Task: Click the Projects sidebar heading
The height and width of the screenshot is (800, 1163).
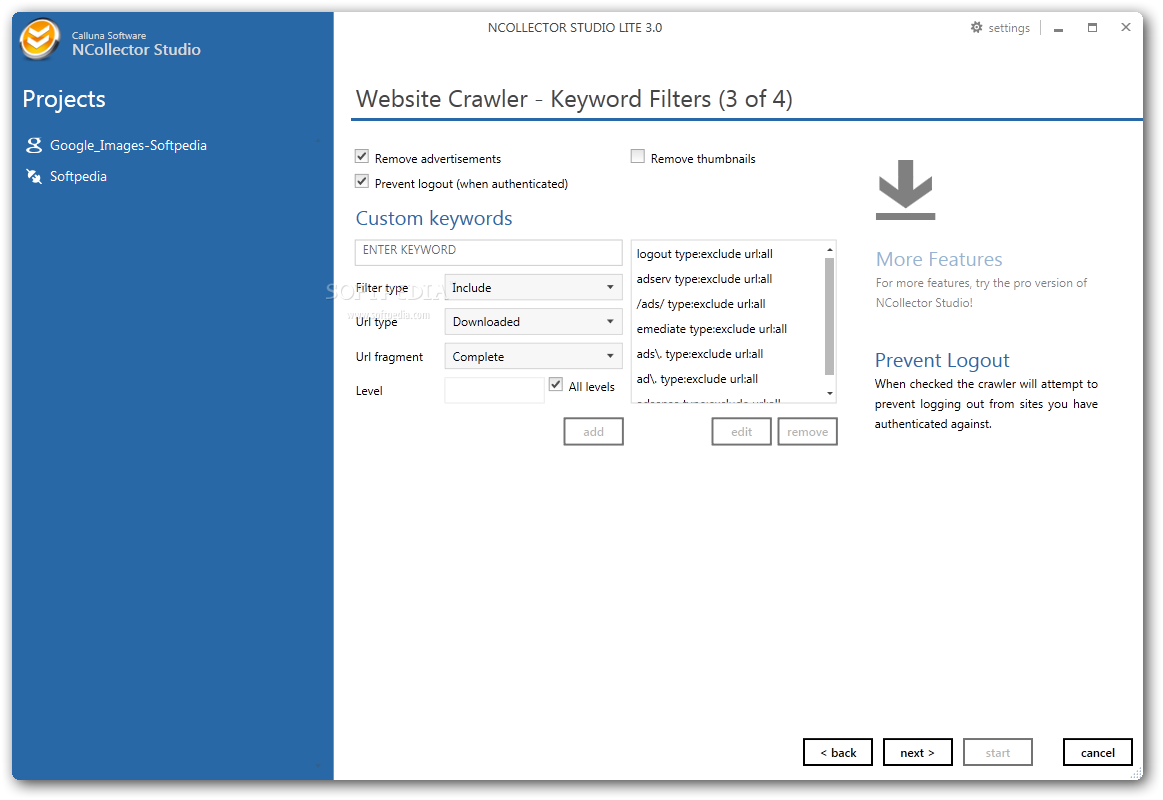Action: [x=64, y=99]
